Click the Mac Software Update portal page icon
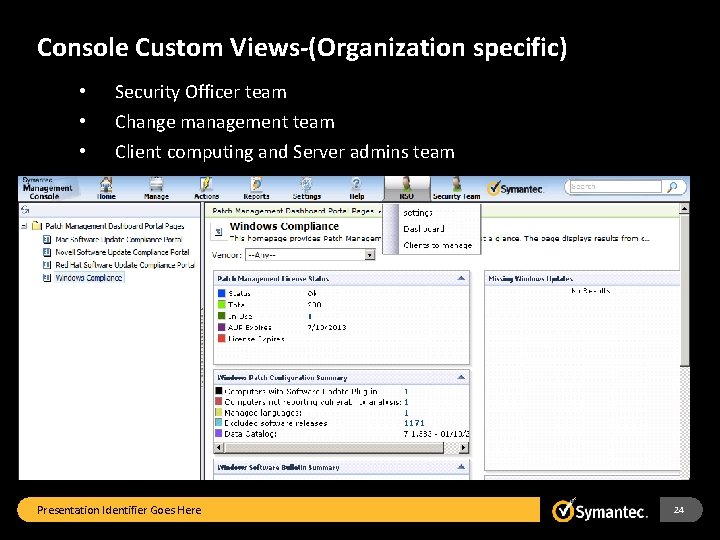This screenshot has width=720, height=540. pos(47,239)
